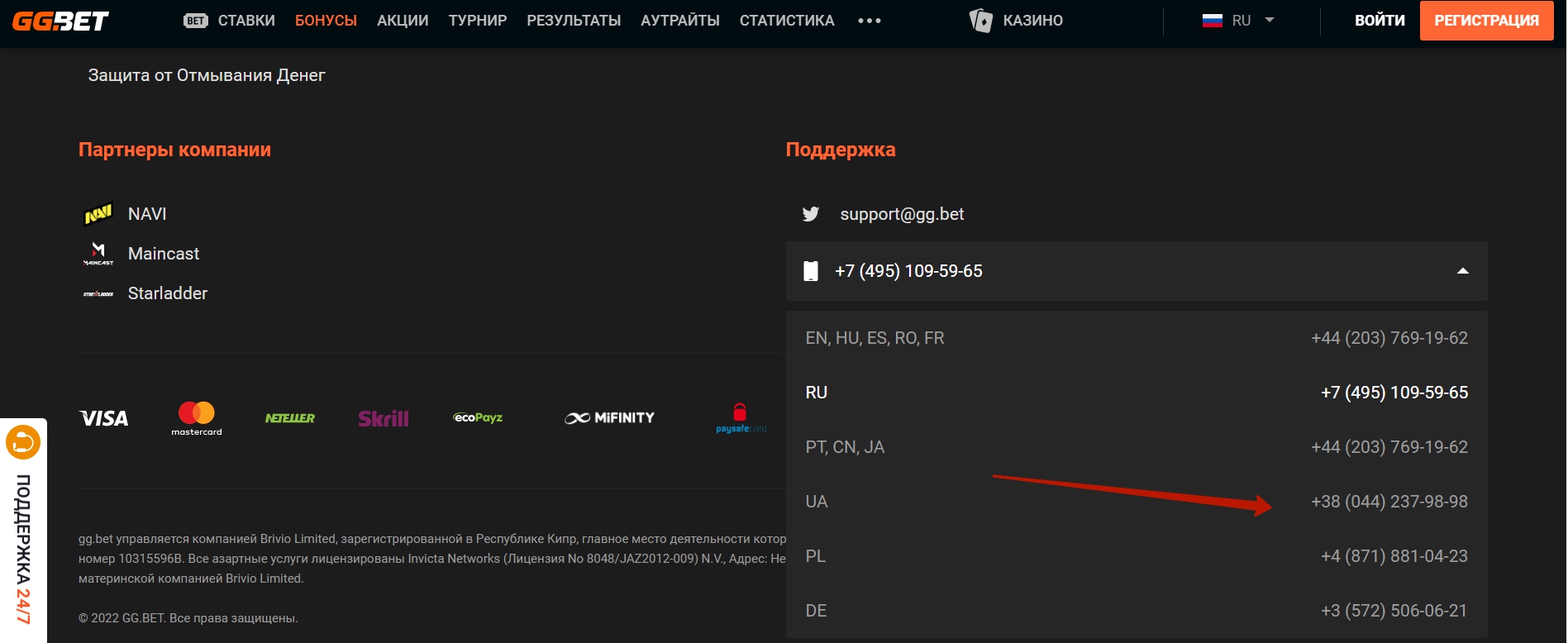The height and width of the screenshot is (643, 1568).
Task: Choose the PL support phone number
Action: pos(1136,556)
